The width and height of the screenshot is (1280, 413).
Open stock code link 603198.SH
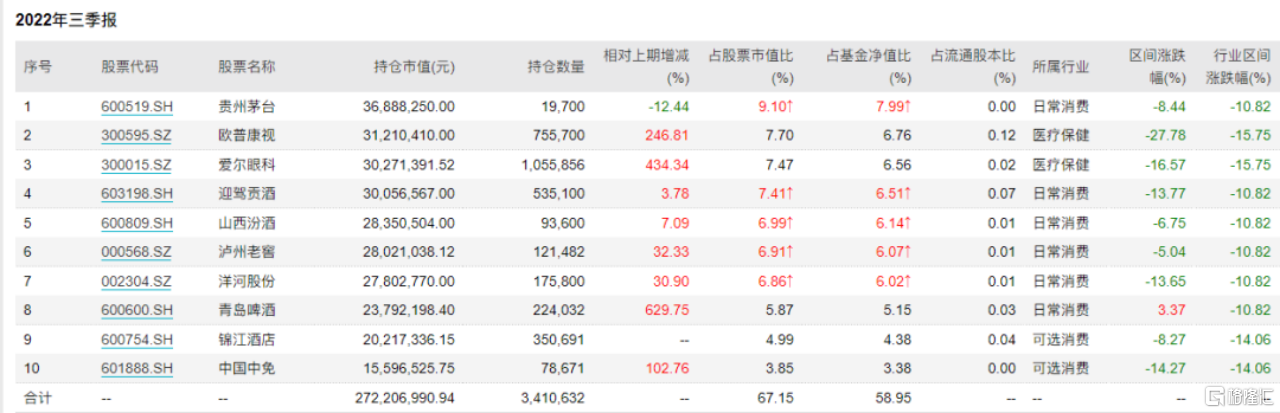click(137, 193)
